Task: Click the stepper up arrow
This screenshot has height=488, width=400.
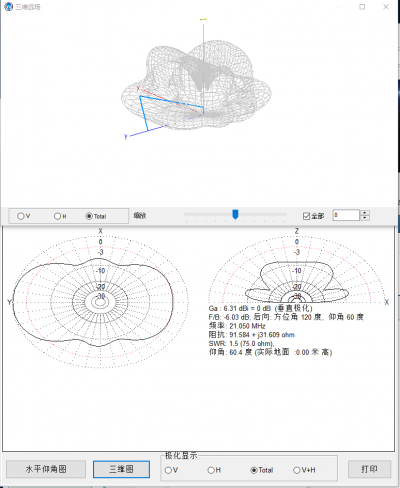Action: tap(365, 213)
